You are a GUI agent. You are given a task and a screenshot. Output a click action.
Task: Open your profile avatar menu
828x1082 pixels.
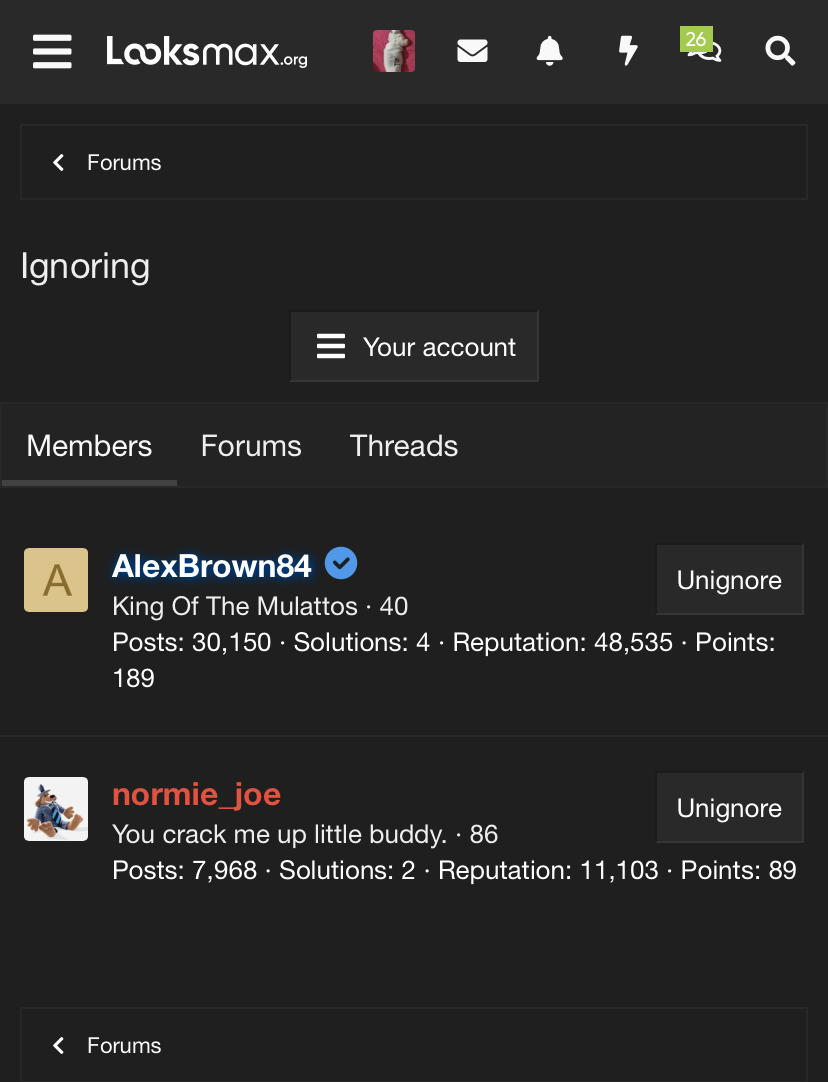[394, 51]
